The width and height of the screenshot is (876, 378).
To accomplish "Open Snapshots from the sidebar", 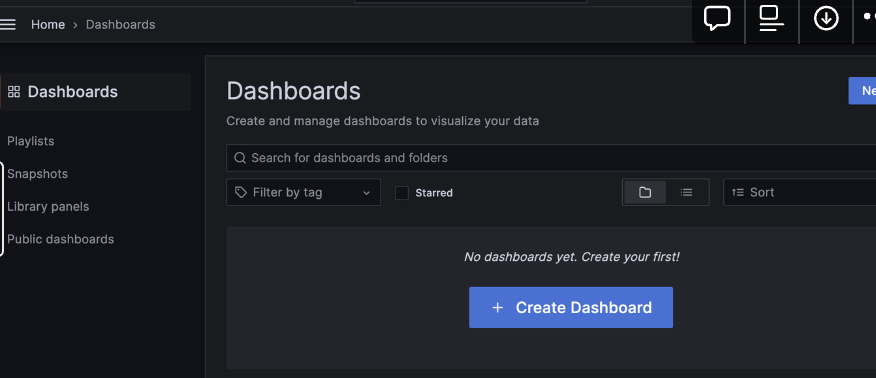I will [37, 174].
